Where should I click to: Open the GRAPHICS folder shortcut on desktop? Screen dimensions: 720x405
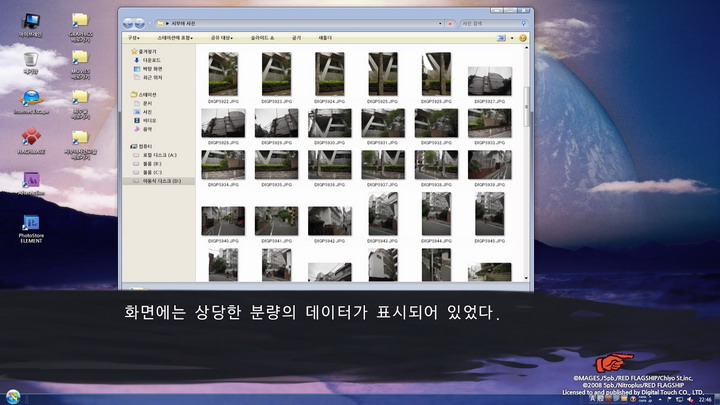coord(80,22)
